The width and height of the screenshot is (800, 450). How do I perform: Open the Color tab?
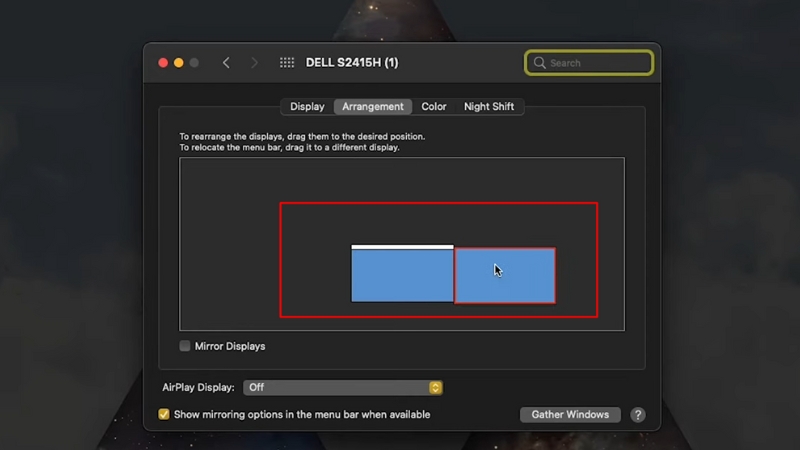pyautogui.click(x=434, y=107)
